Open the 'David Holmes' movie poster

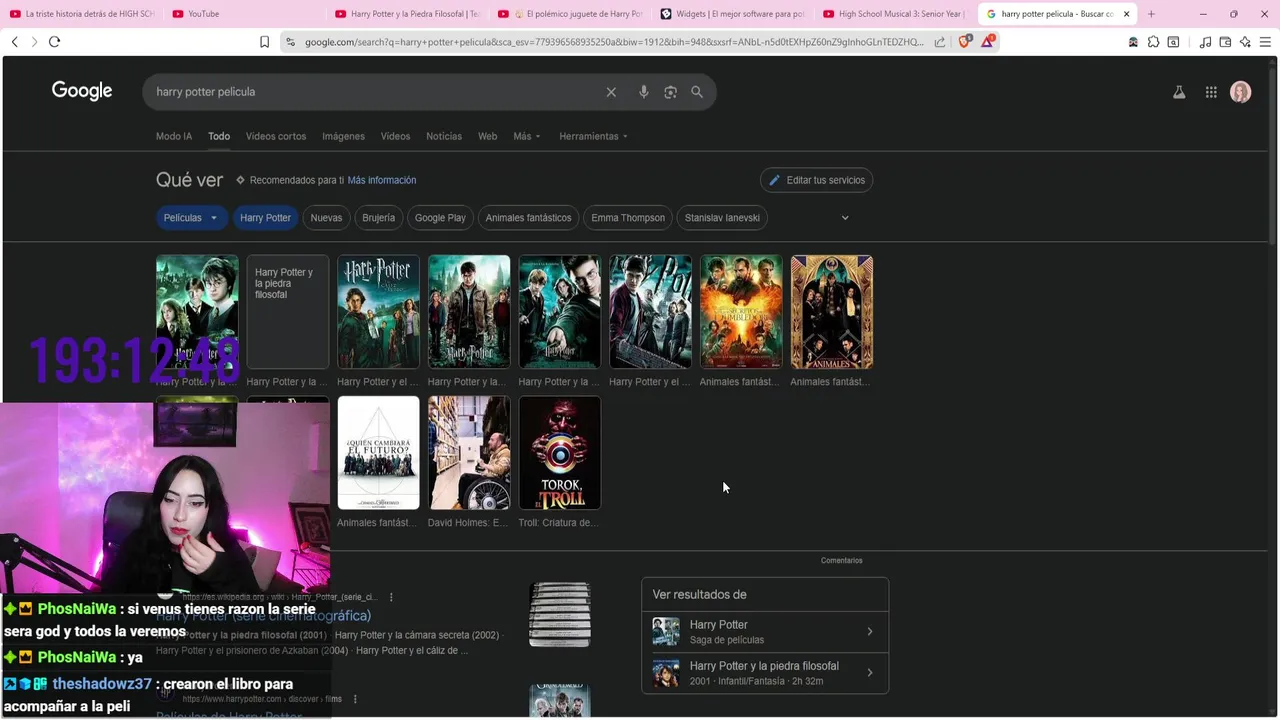coord(469,453)
